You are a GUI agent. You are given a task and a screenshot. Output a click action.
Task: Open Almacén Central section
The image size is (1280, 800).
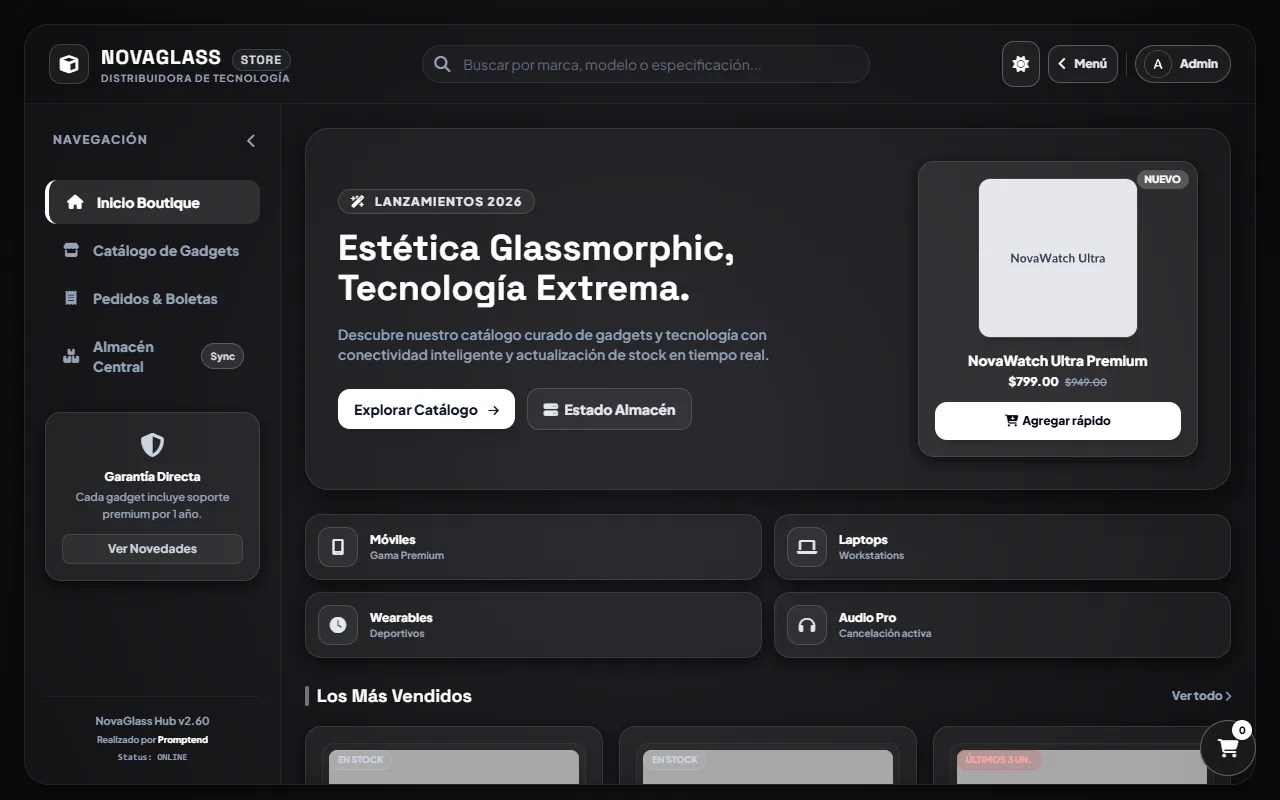(152, 356)
